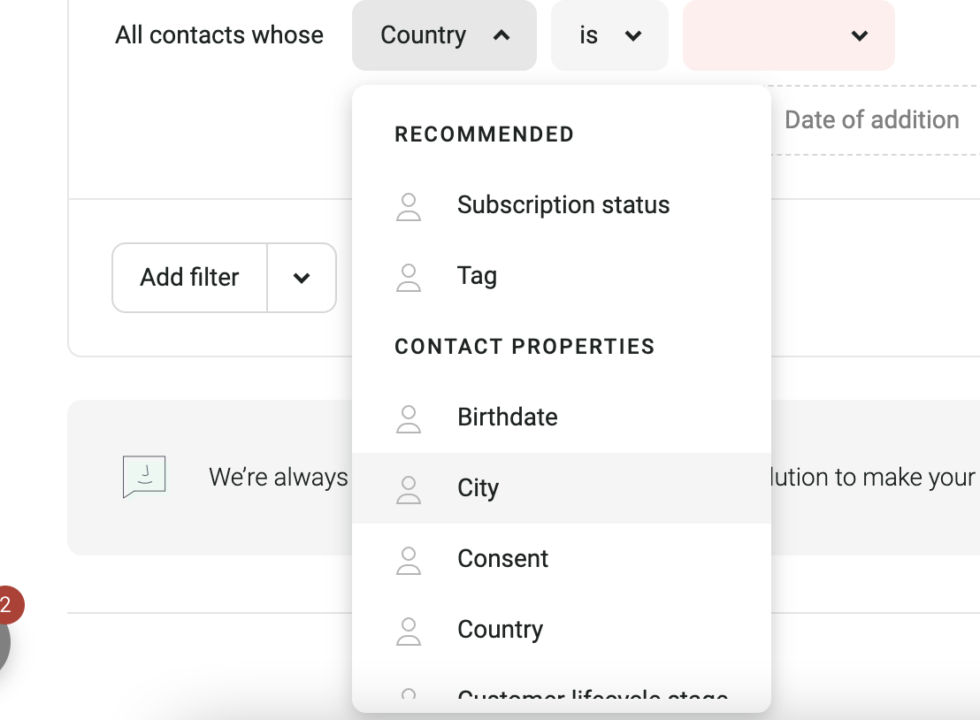Select Birthdate under Contact Properties
Viewport: 980px width, 720px height.
click(x=507, y=418)
